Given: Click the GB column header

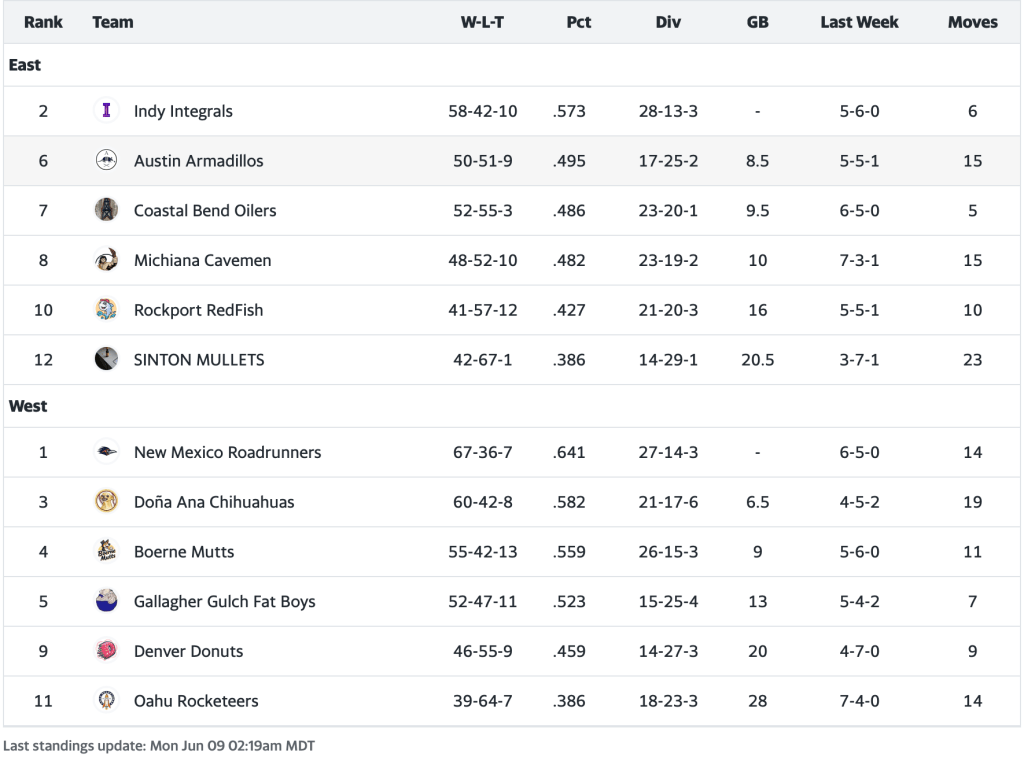Looking at the screenshot, I should click(x=757, y=22).
